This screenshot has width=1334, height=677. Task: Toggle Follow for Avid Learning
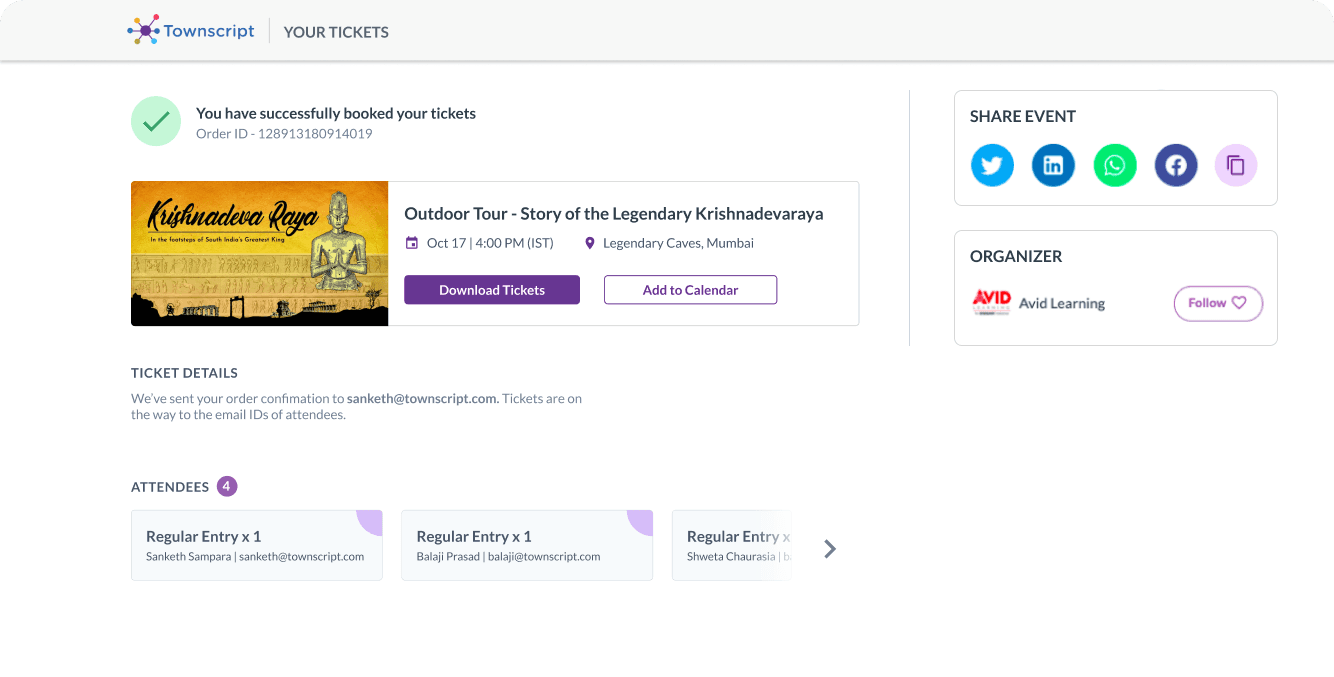(x=1218, y=303)
